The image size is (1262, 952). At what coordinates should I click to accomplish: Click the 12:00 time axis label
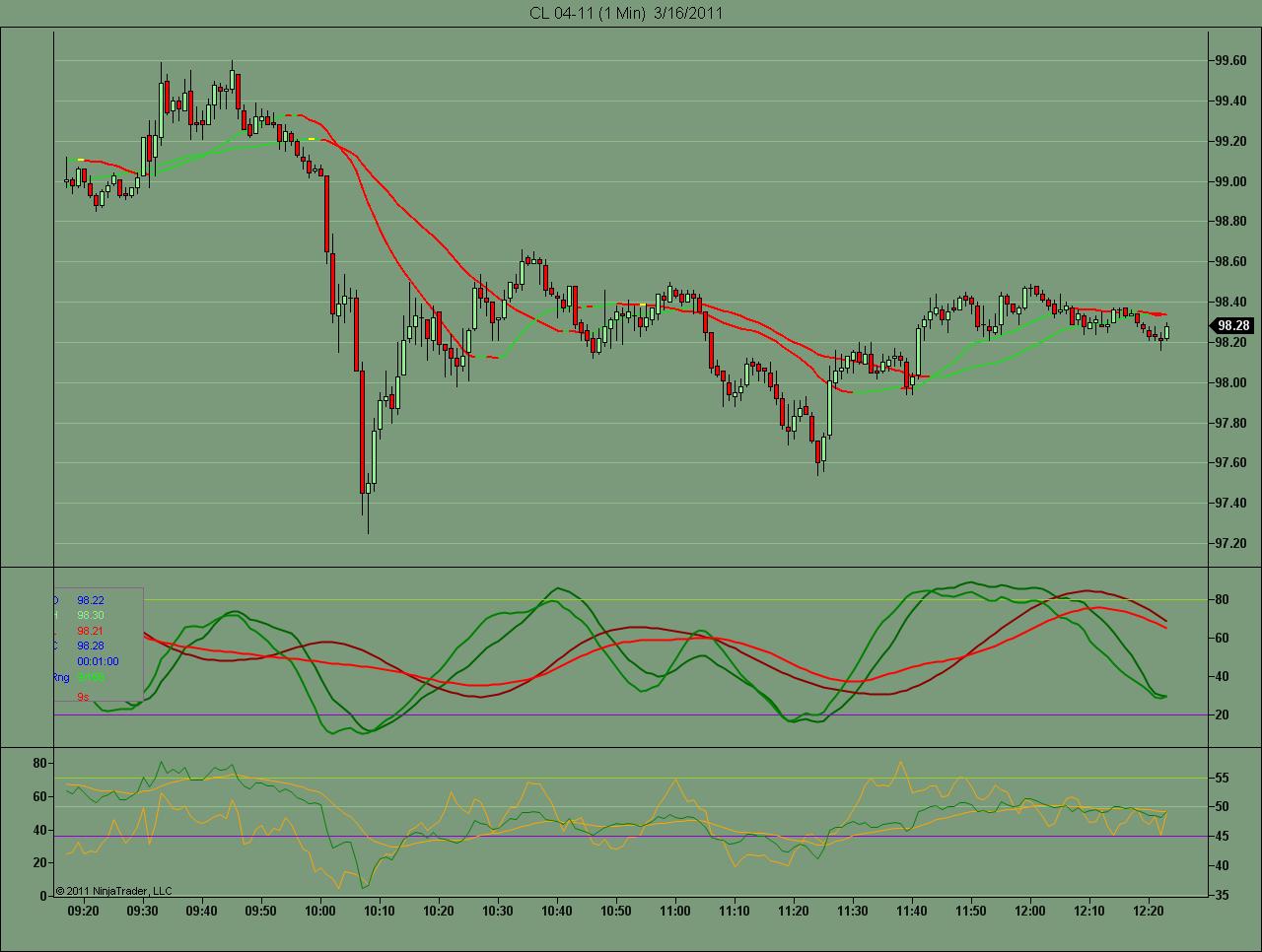1030,912
